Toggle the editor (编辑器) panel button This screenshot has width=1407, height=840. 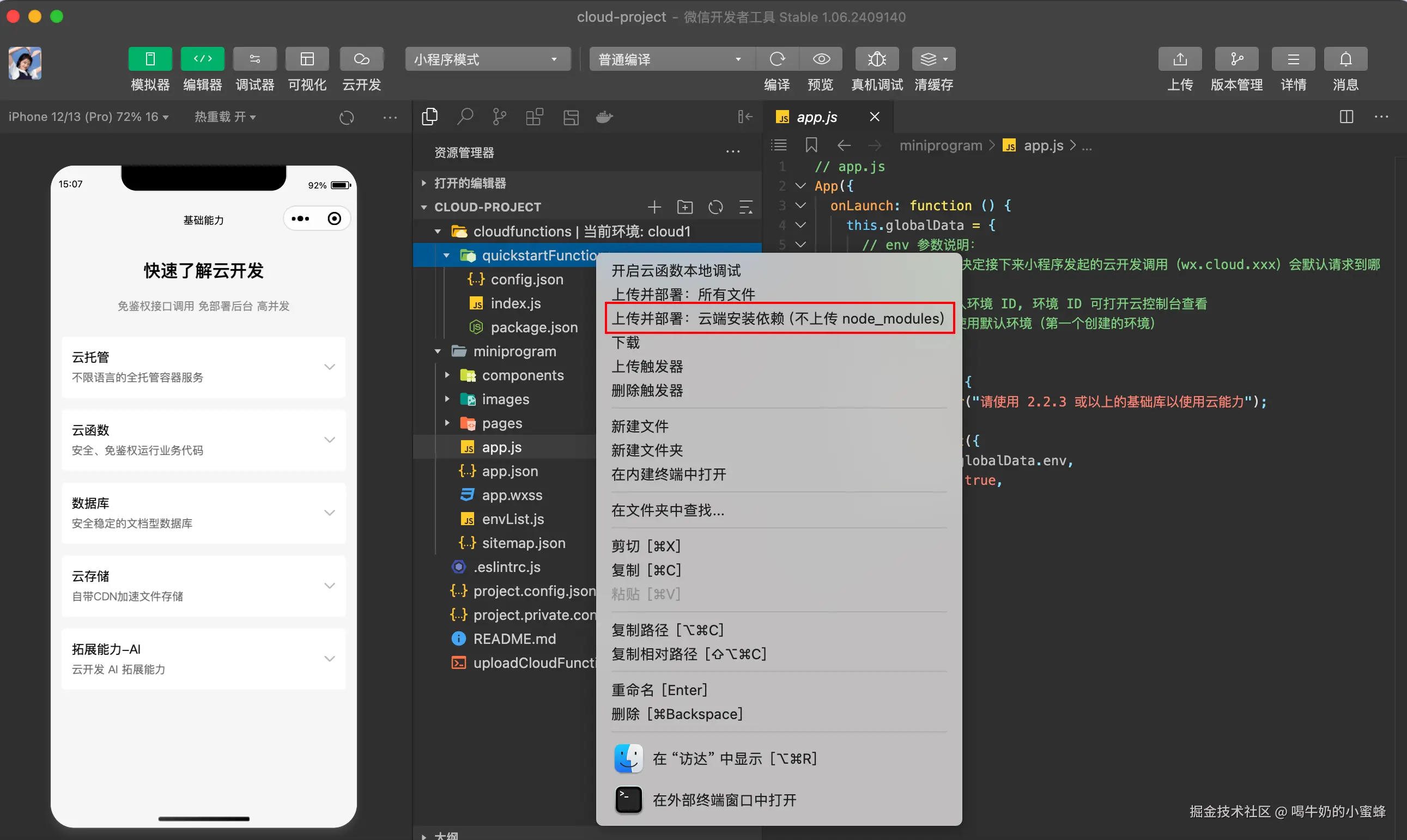pyautogui.click(x=202, y=59)
